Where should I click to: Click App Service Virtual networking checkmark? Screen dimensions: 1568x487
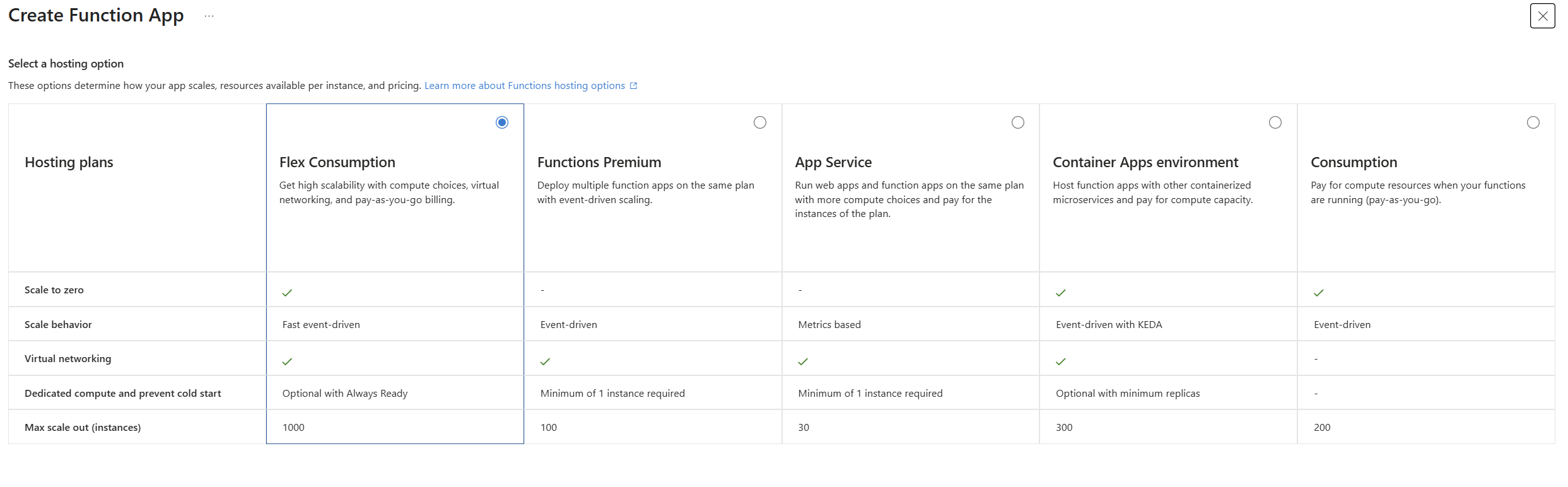click(803, 361)
